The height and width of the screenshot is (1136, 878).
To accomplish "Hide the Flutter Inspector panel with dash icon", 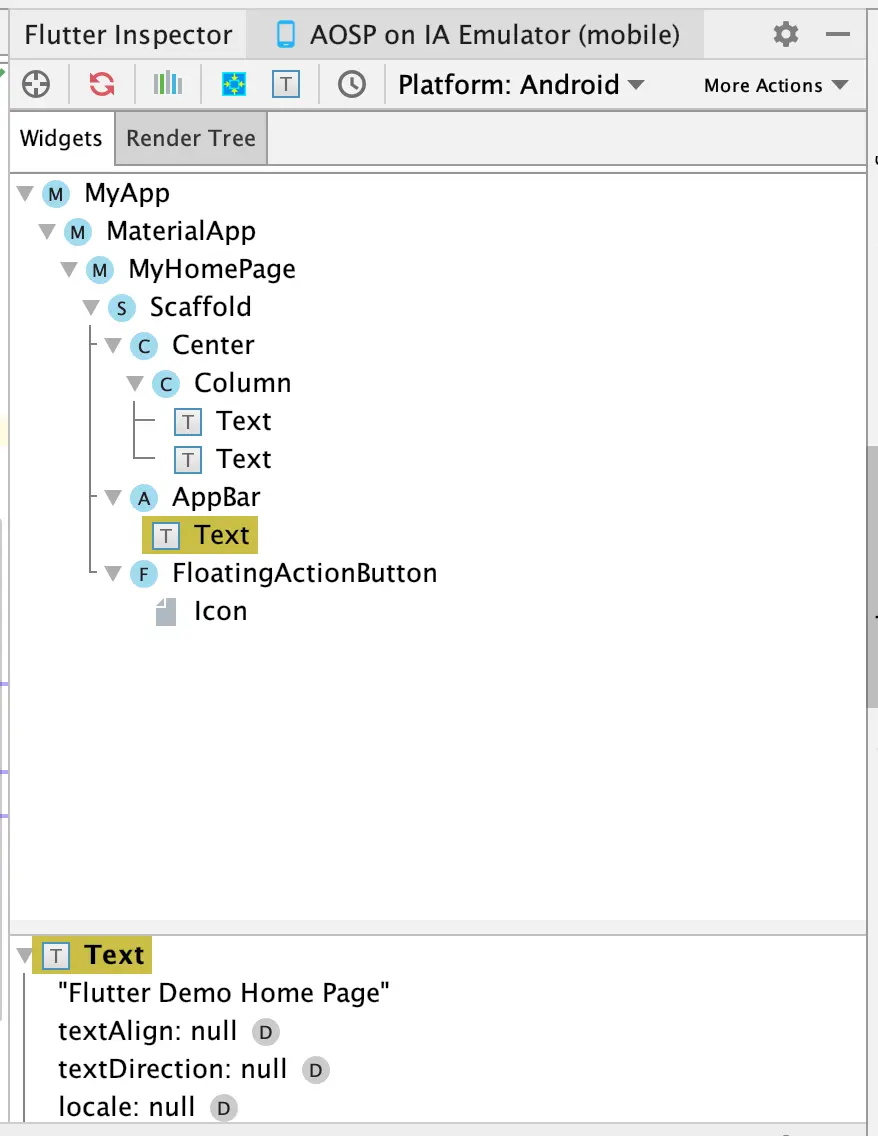I will point(837,34).
